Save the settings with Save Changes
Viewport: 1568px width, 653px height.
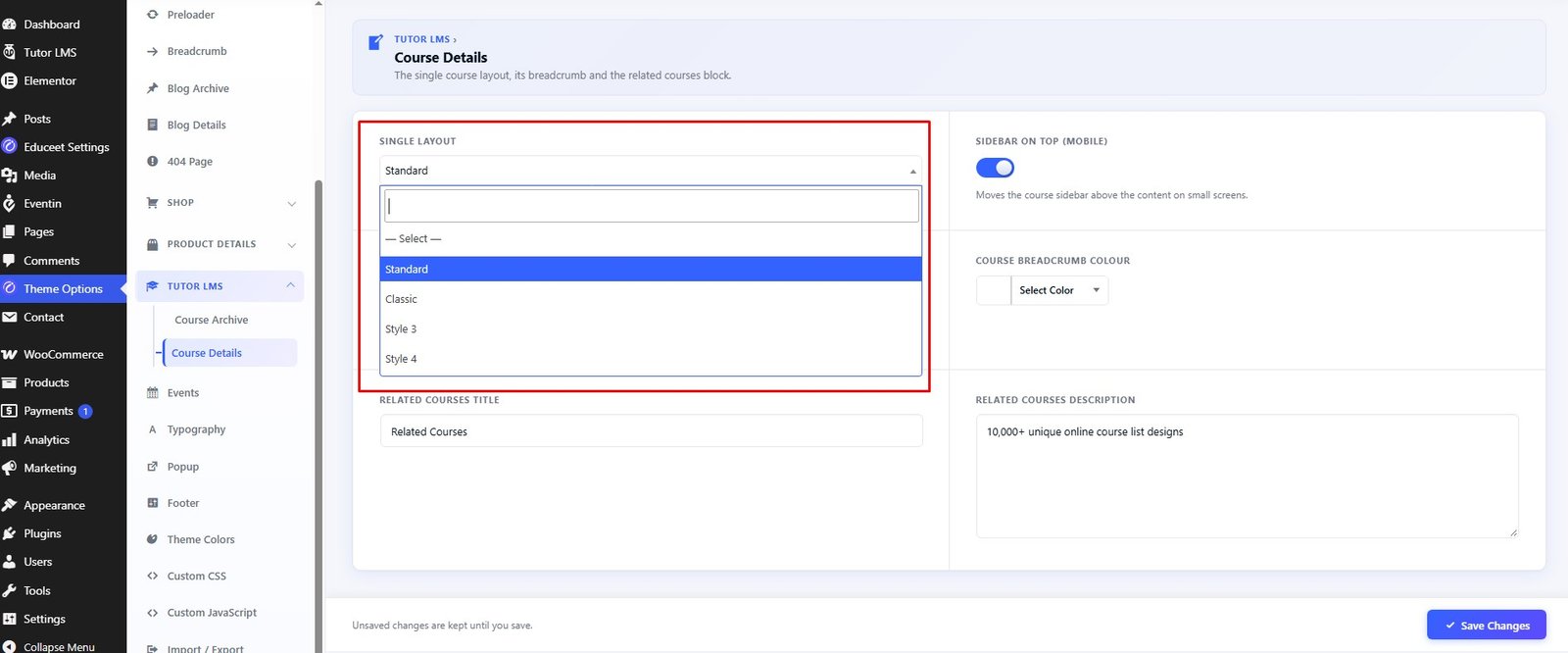point(1487,626)
